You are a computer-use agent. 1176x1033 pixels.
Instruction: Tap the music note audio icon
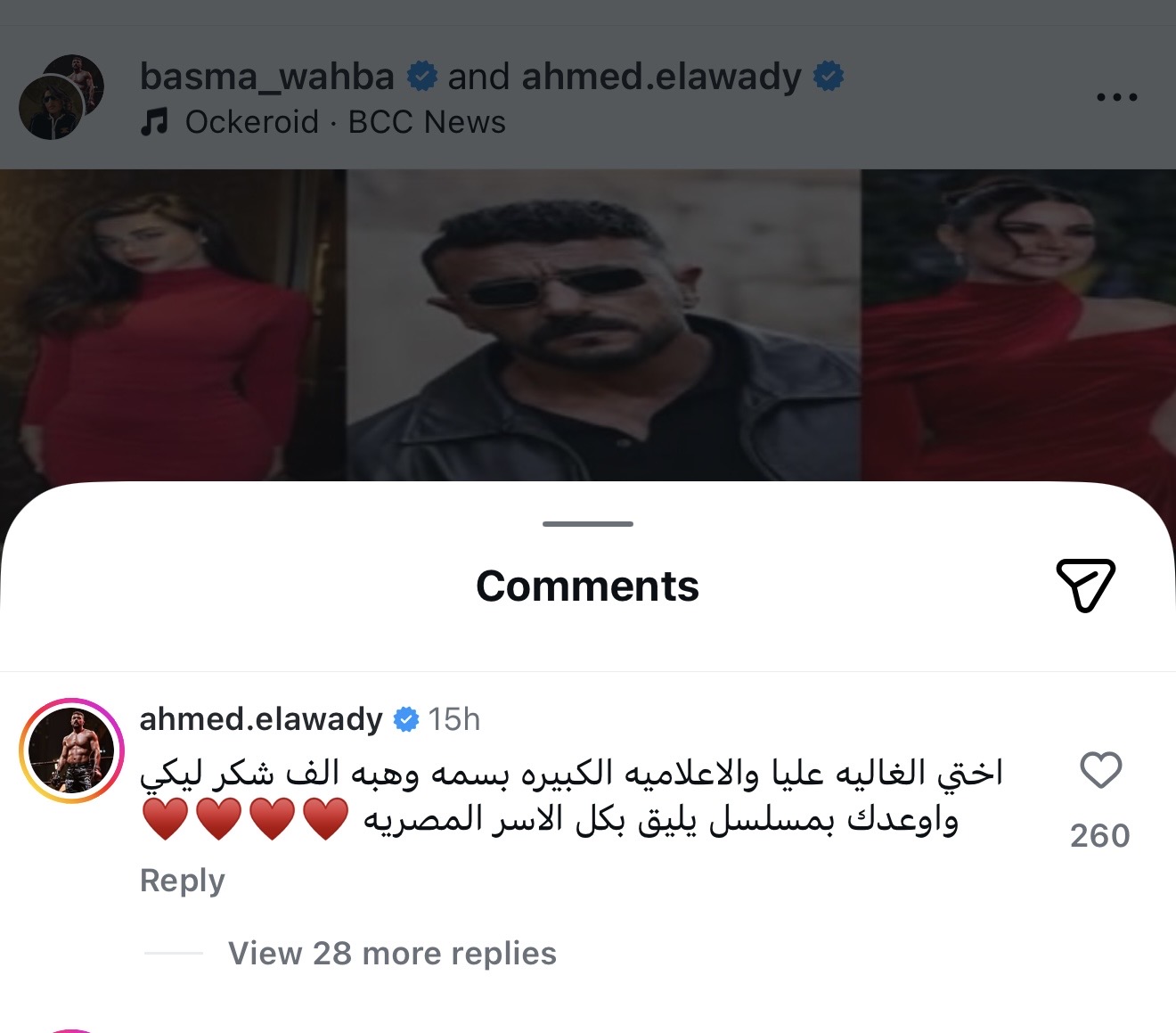point(154,122)
